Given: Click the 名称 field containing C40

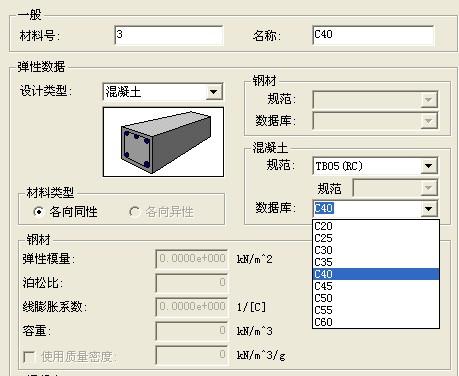Looking at the screenshot, I should pyautogui.click(x=373, y=35).
